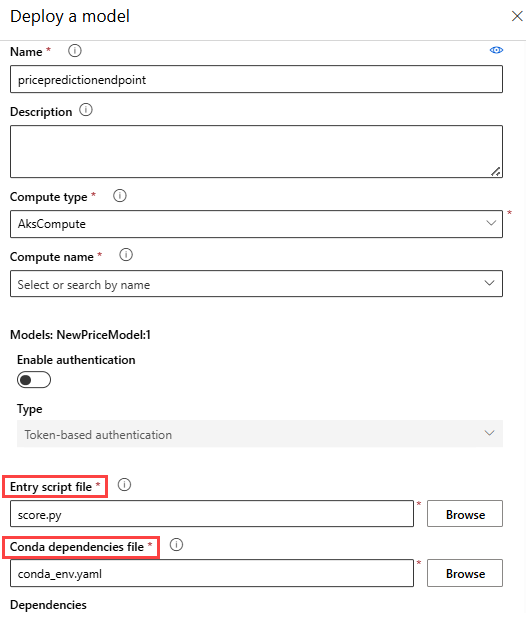
Task: Browse for the Conda dependencies file
Action: click(465, 573)
